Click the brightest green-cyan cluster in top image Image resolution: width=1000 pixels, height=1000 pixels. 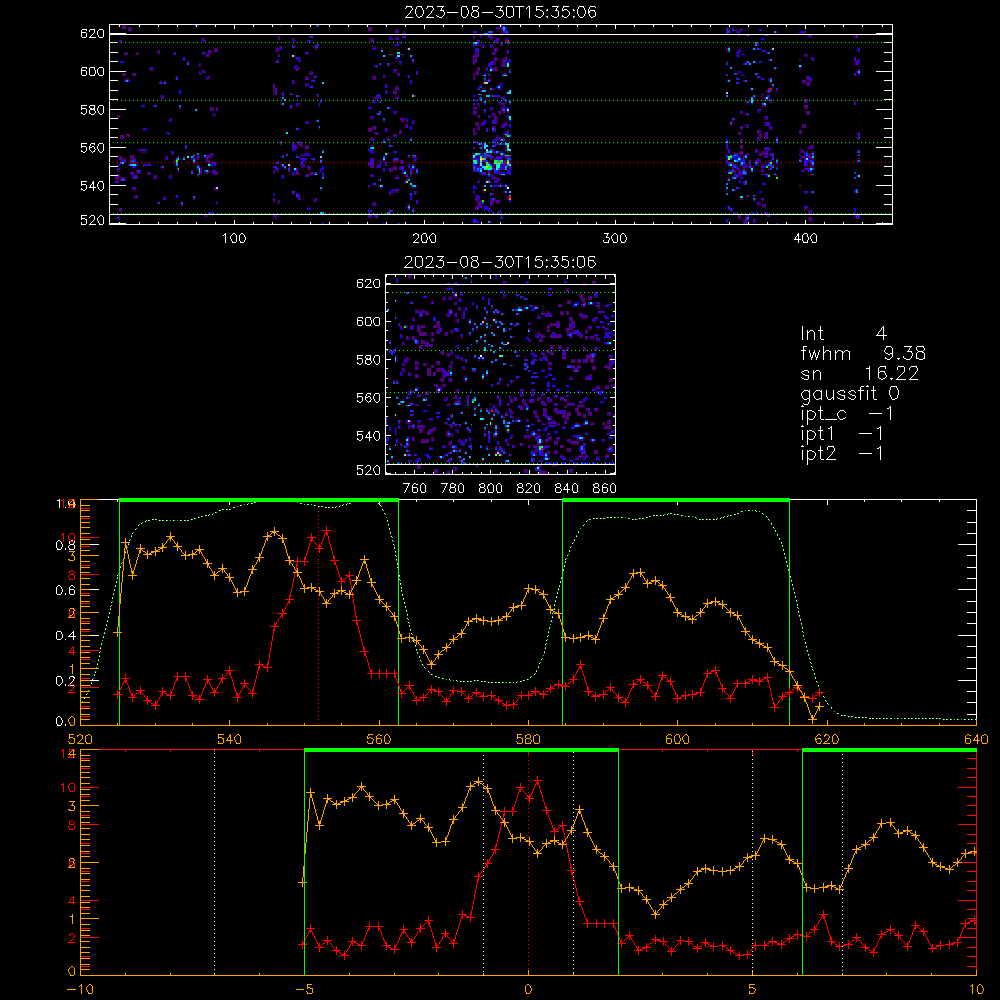coord(492,163)
